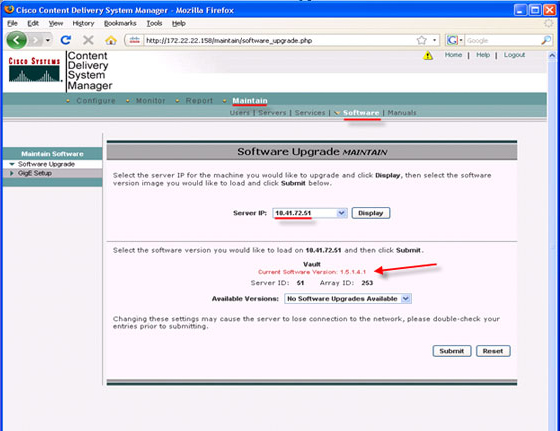The image size is (560, 431).
Task: Click the Firefox window title bar icon
Action: coord(9,10)
